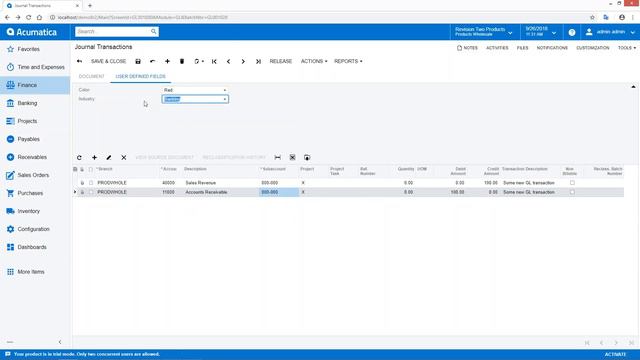Open the business date selector

point(541,32)
